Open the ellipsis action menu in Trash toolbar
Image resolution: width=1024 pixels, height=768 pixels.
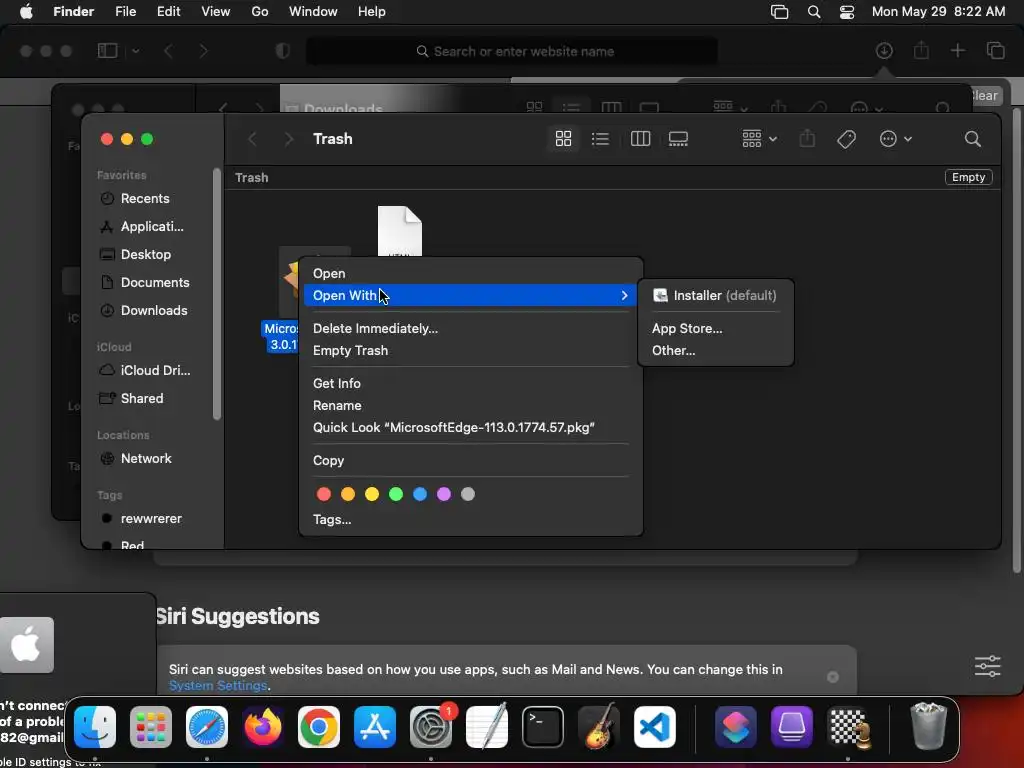pyautogui.click(x=895, y=138)
